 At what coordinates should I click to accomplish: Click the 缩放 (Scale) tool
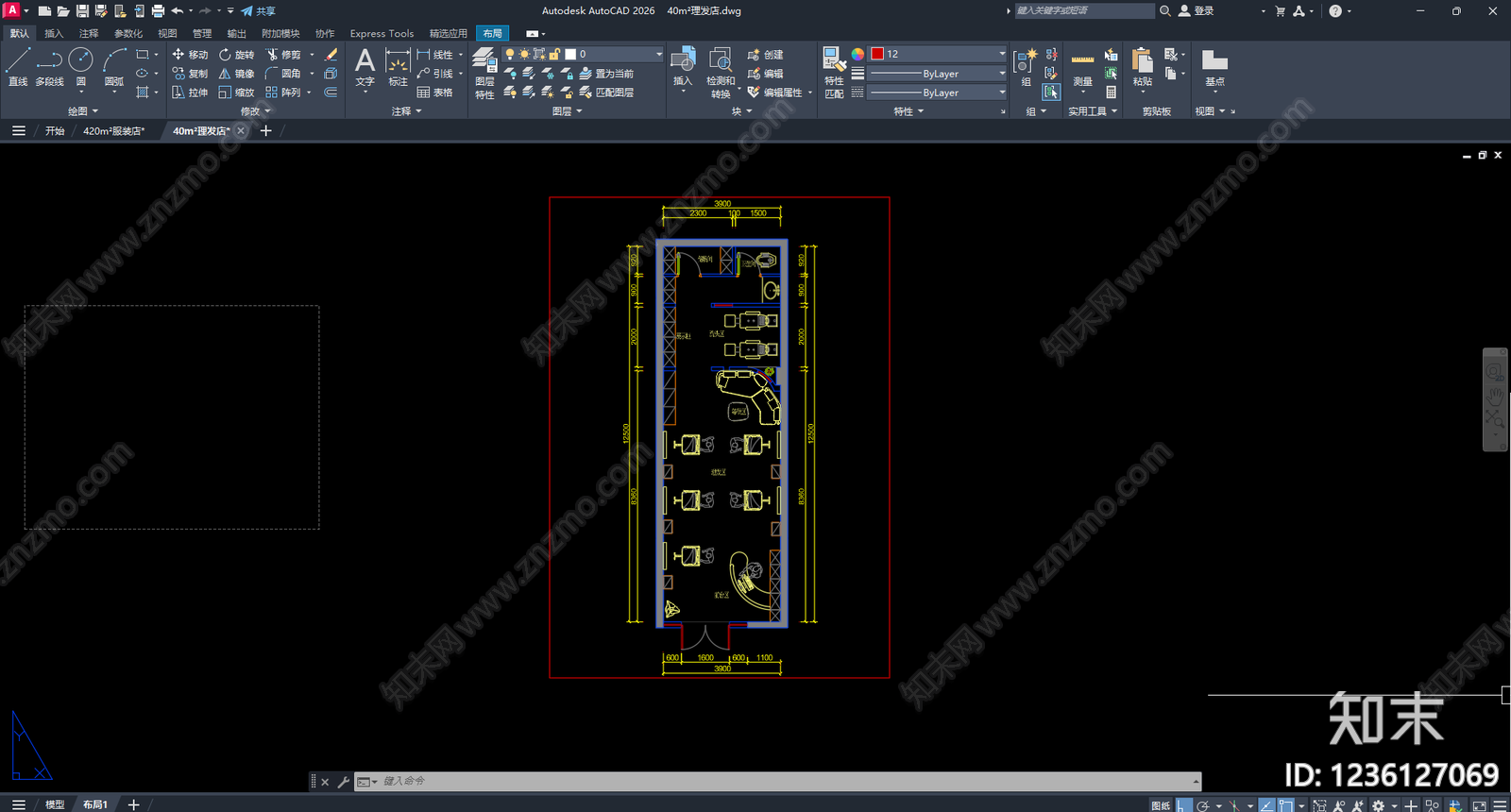tap(237, 93)
